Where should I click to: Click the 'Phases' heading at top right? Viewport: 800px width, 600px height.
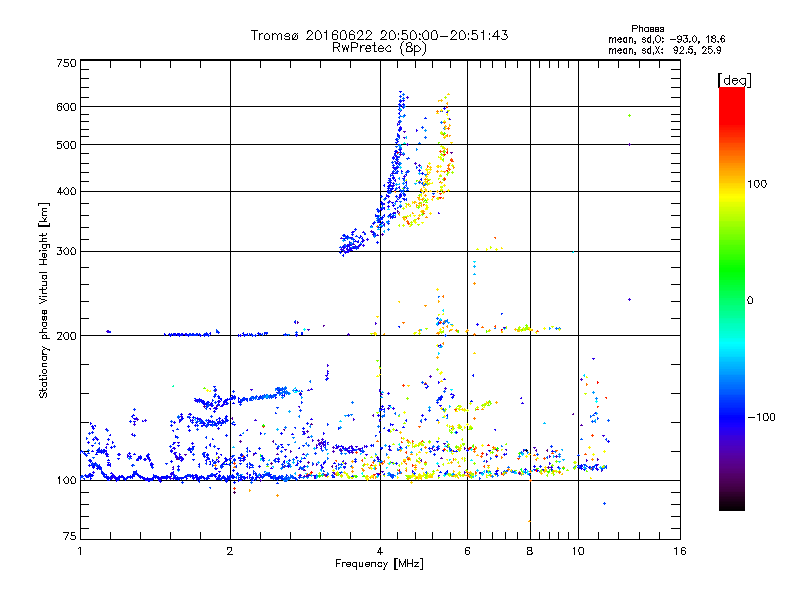point(647,29)
